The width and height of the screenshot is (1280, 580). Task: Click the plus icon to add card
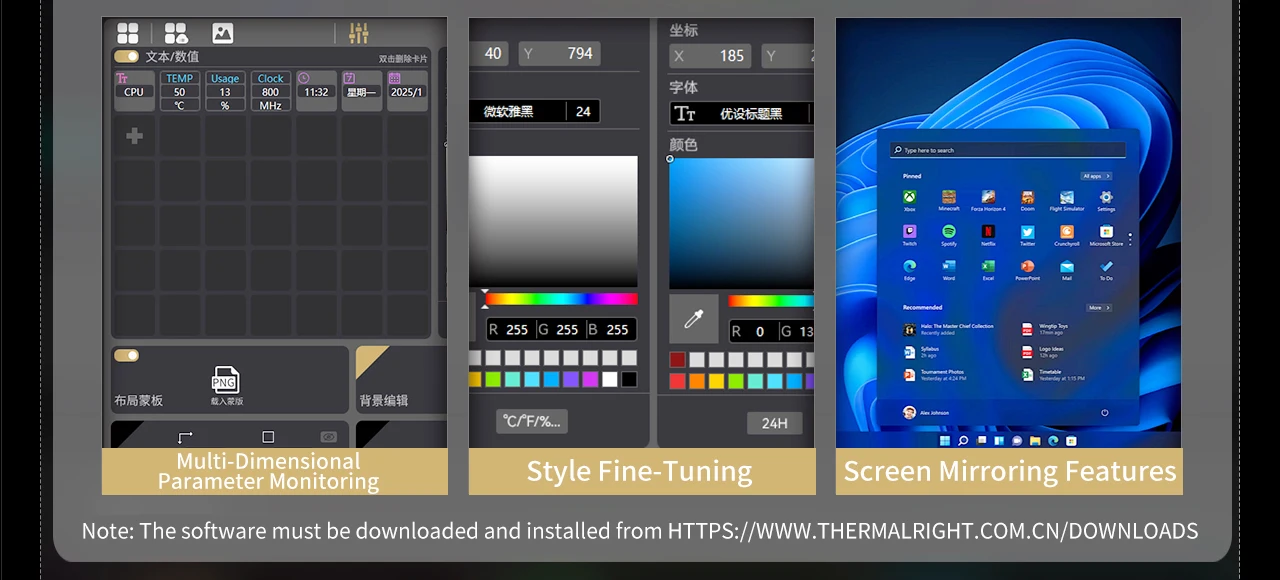tap(134, 136)
